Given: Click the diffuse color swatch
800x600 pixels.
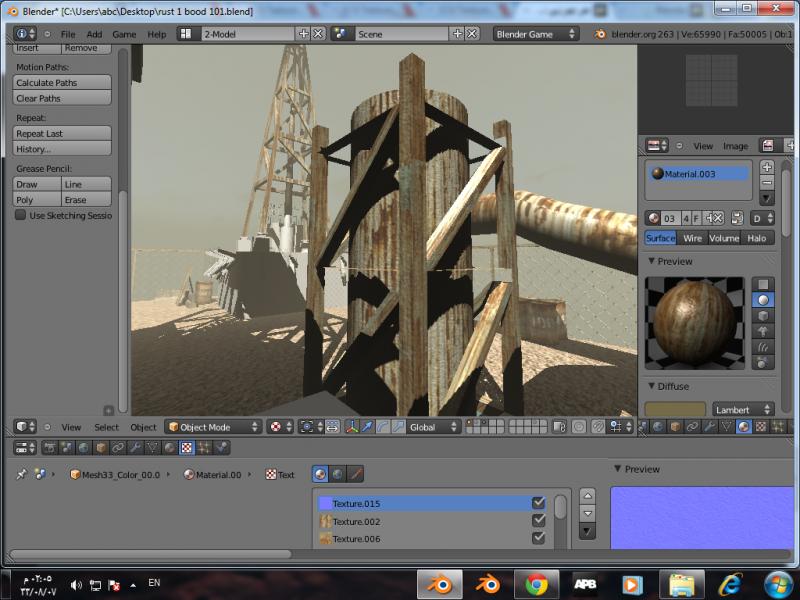Looking at the screenshot, I should click(x=675, y=409).
